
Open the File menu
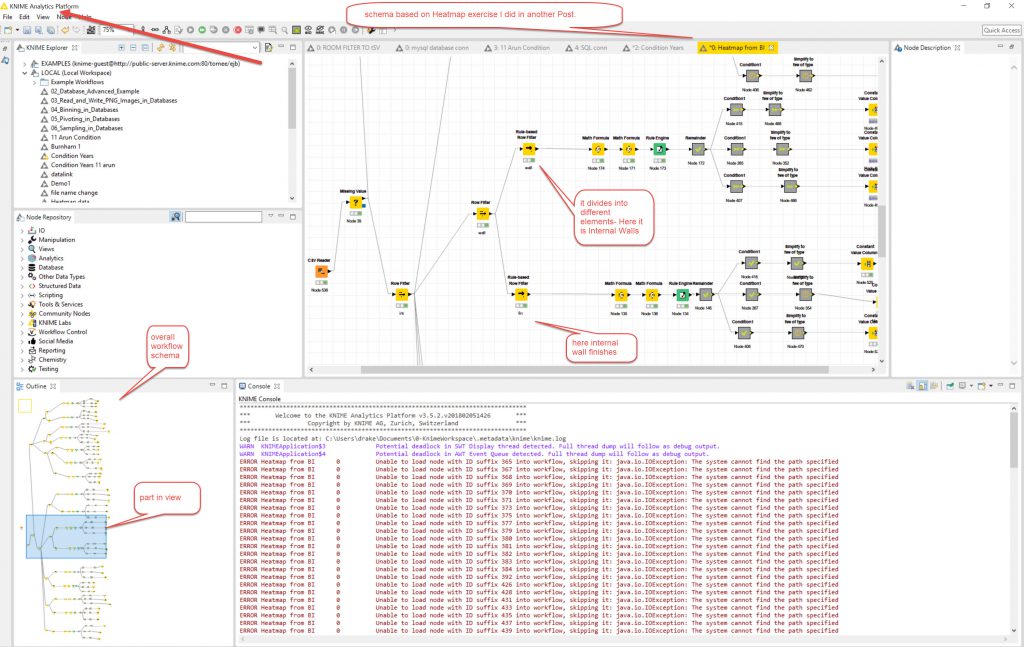click(8, 18)
